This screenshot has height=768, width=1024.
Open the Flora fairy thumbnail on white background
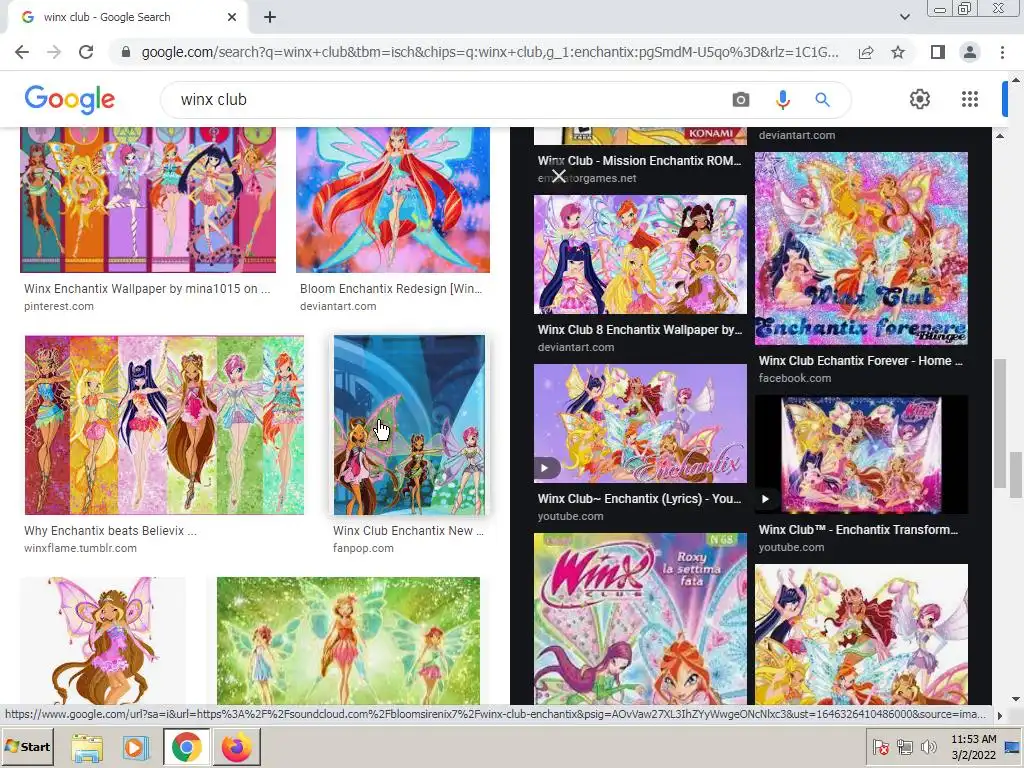pos(103,640)
